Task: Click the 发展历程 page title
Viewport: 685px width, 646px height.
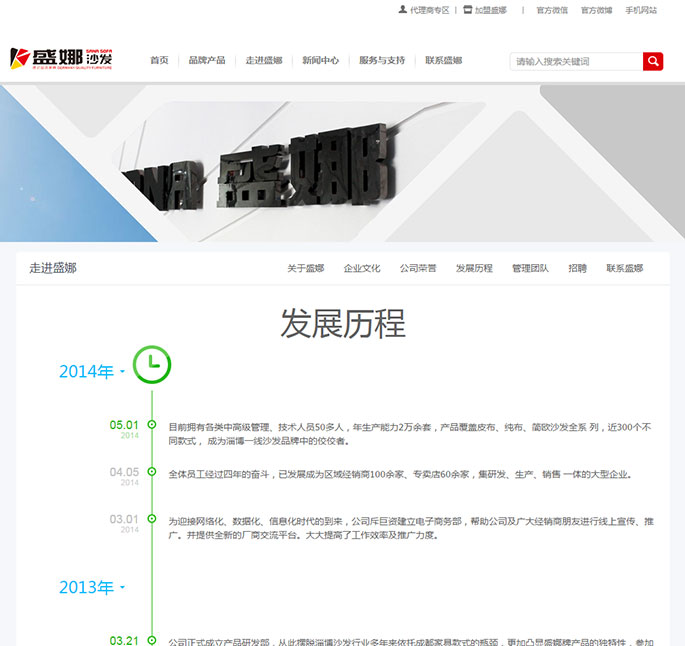Action: click(x=343, y=324)
